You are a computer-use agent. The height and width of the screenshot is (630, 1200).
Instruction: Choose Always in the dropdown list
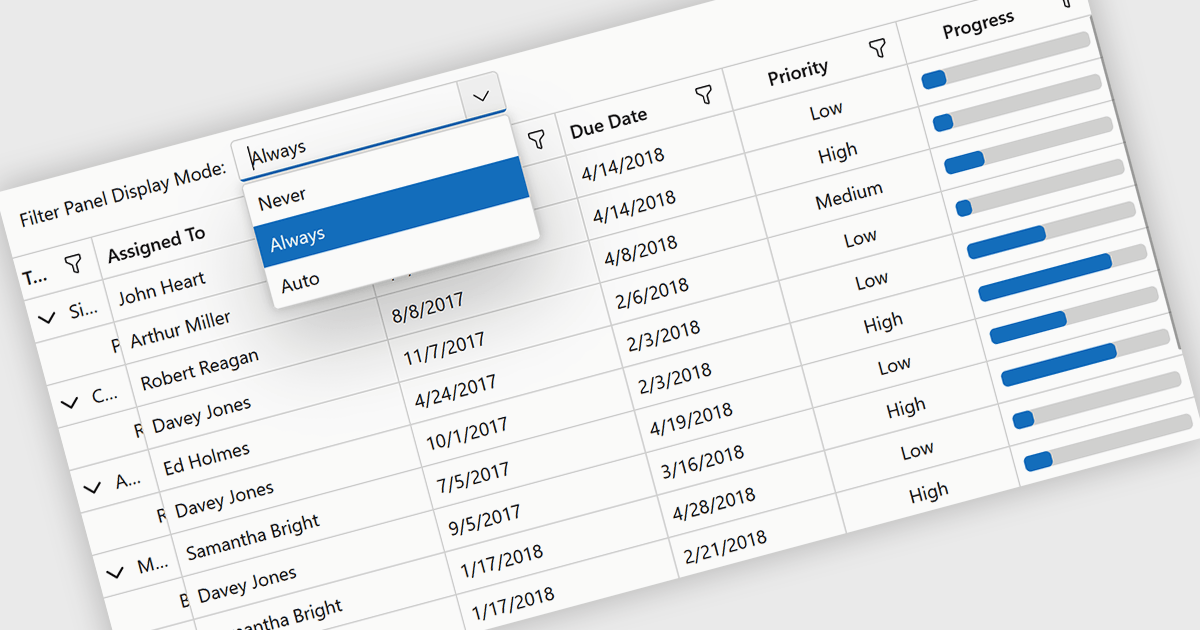pos(297,238)
